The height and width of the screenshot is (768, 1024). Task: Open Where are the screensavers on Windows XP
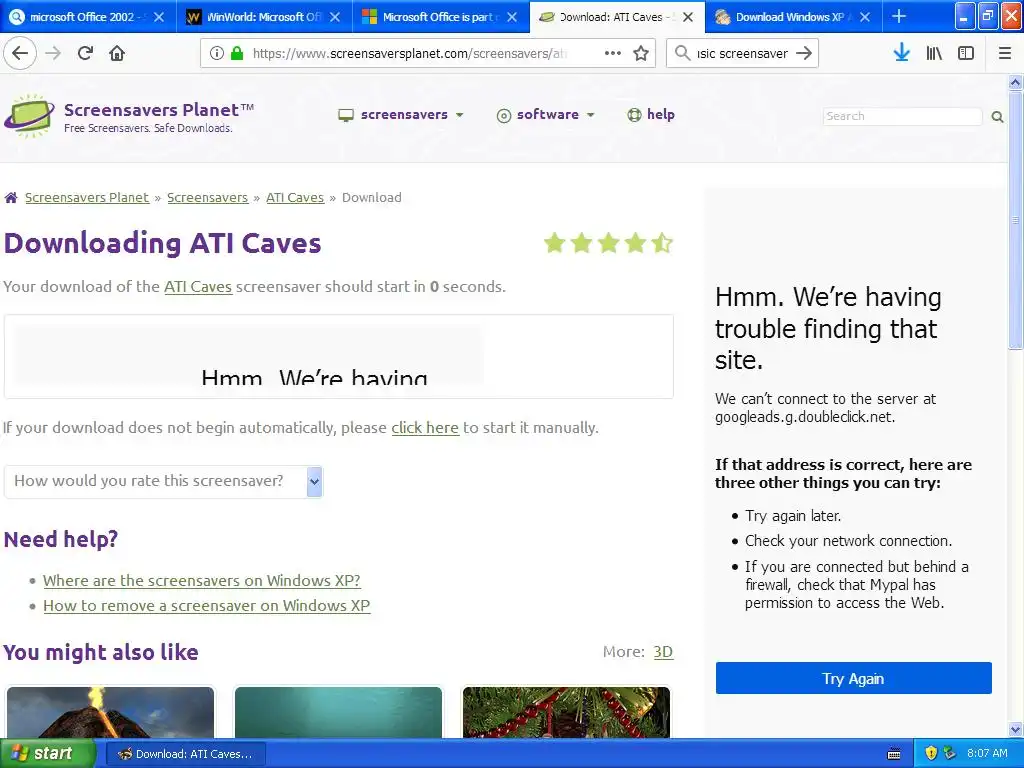click(202, 581)
